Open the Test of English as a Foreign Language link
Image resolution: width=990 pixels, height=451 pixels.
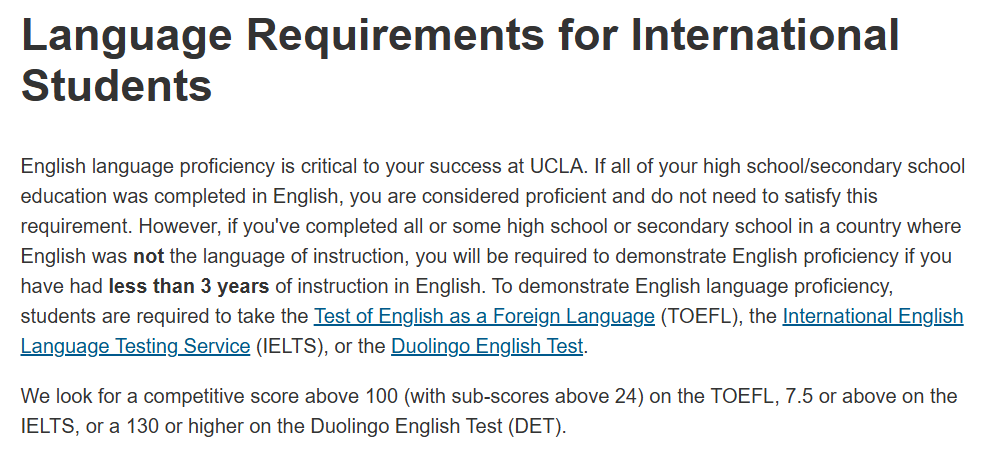tap(484, 317)
